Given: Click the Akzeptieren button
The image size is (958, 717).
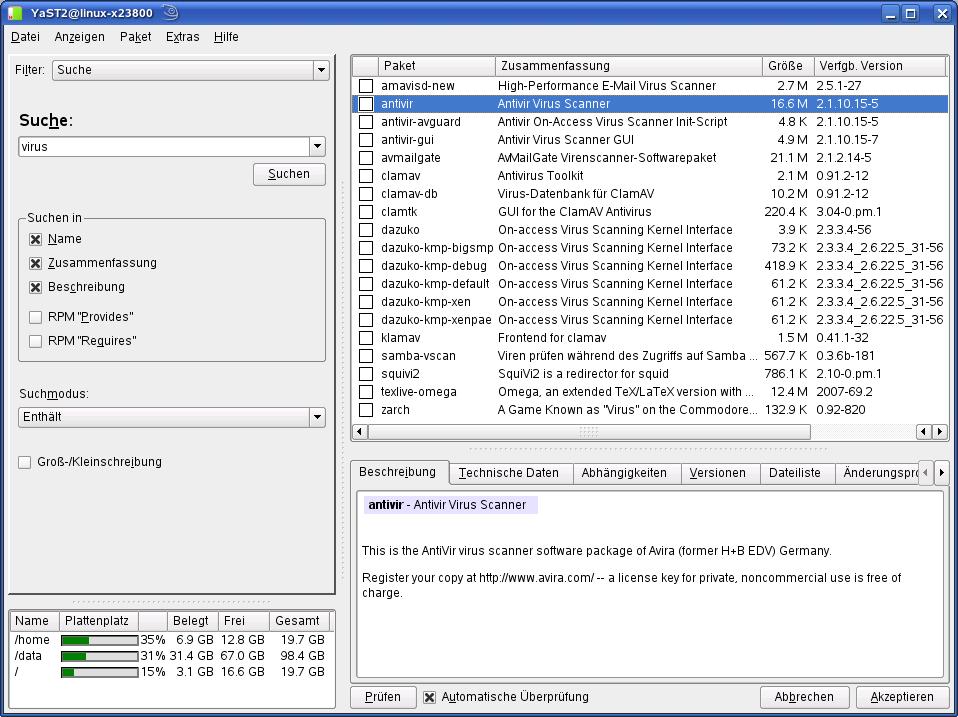Looking at the screenshot, I should tap(902, 697).
